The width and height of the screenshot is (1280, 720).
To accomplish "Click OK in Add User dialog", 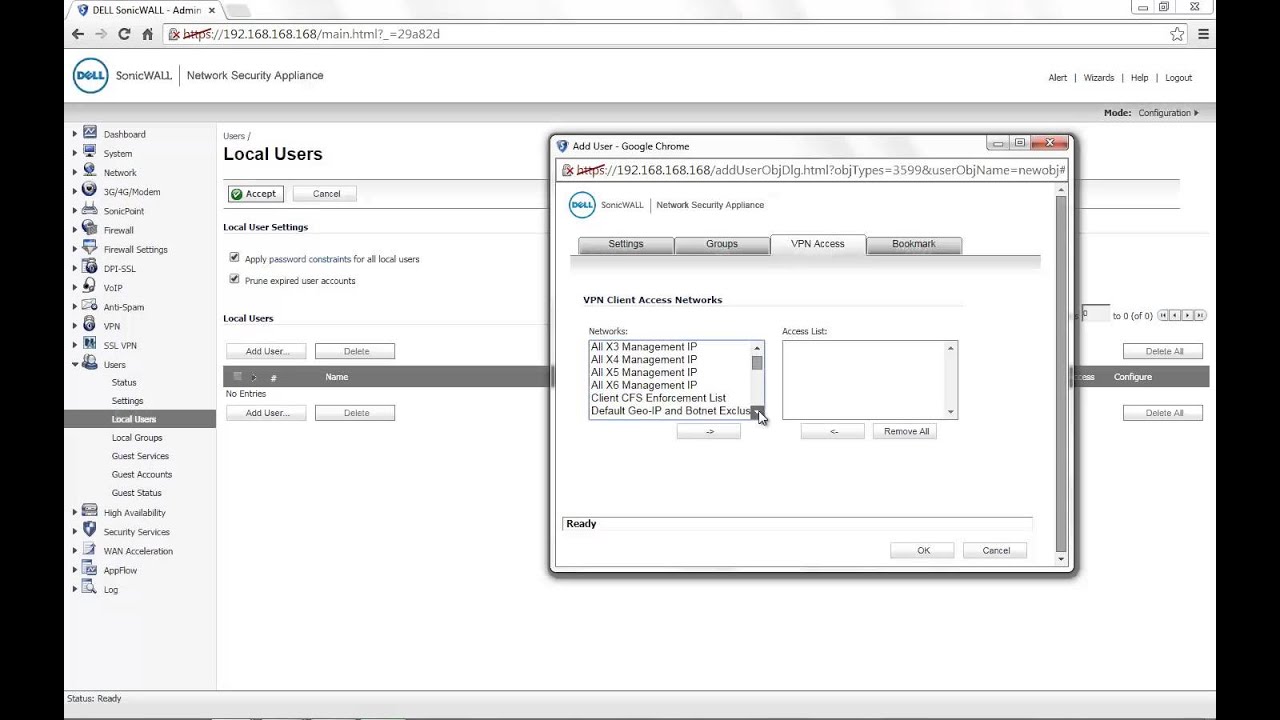I will 923,550.
